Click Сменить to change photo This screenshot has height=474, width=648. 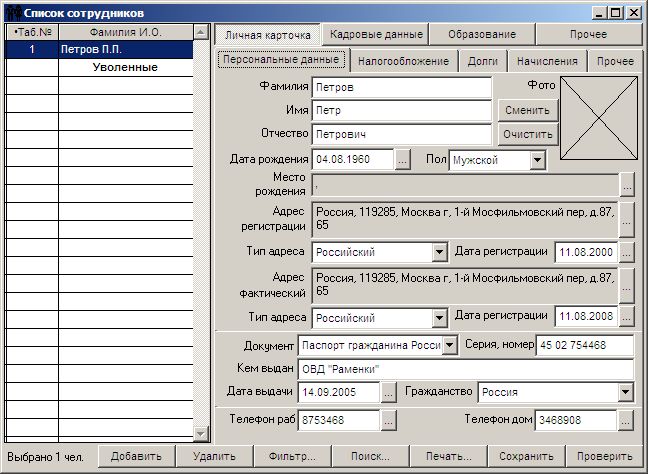(x=526, y=111)
